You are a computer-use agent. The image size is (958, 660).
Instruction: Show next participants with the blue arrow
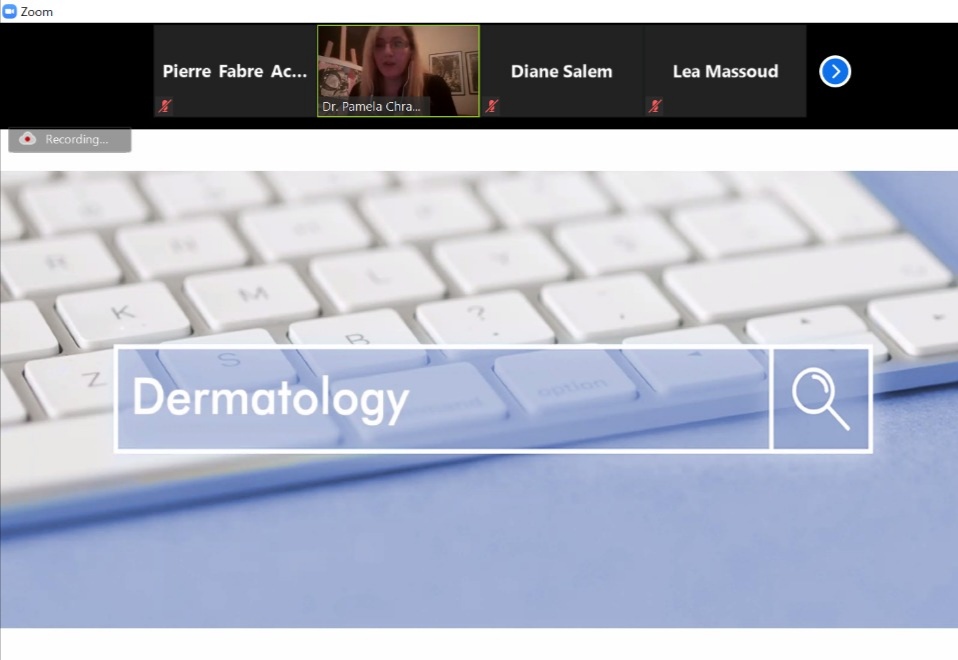coord(835,72)
